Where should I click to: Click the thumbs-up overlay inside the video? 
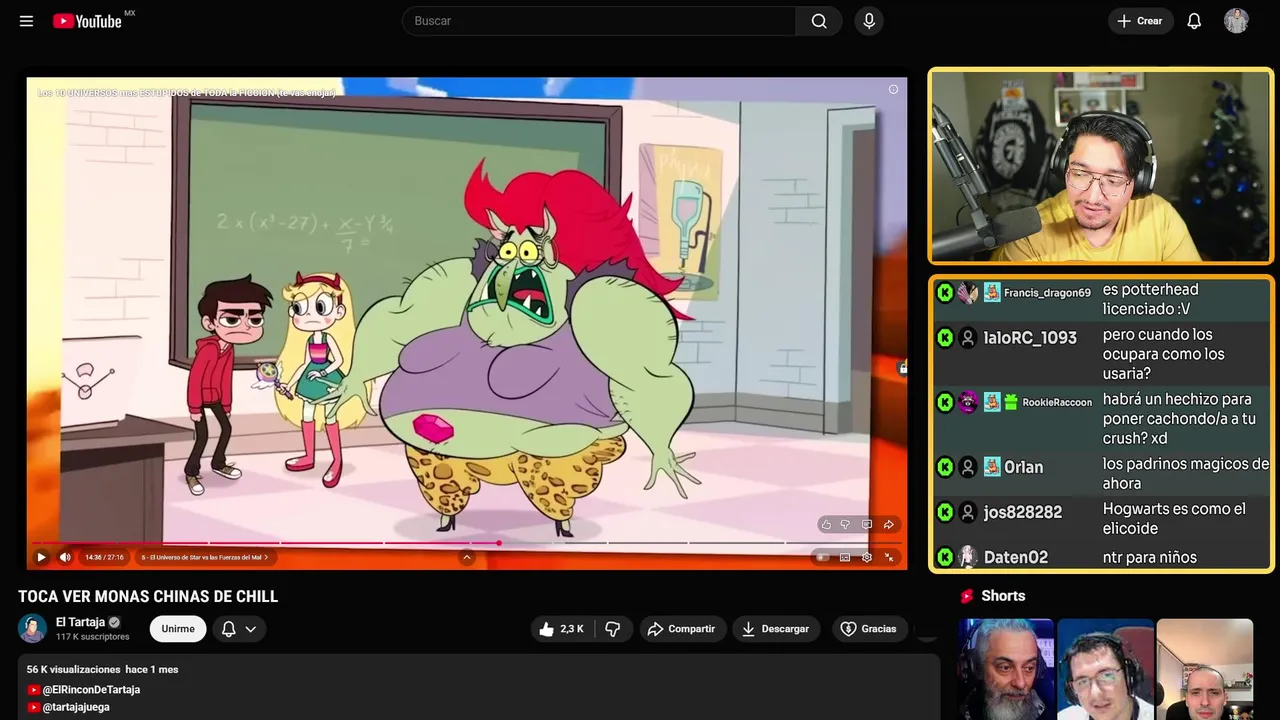(x=826, y=524)
